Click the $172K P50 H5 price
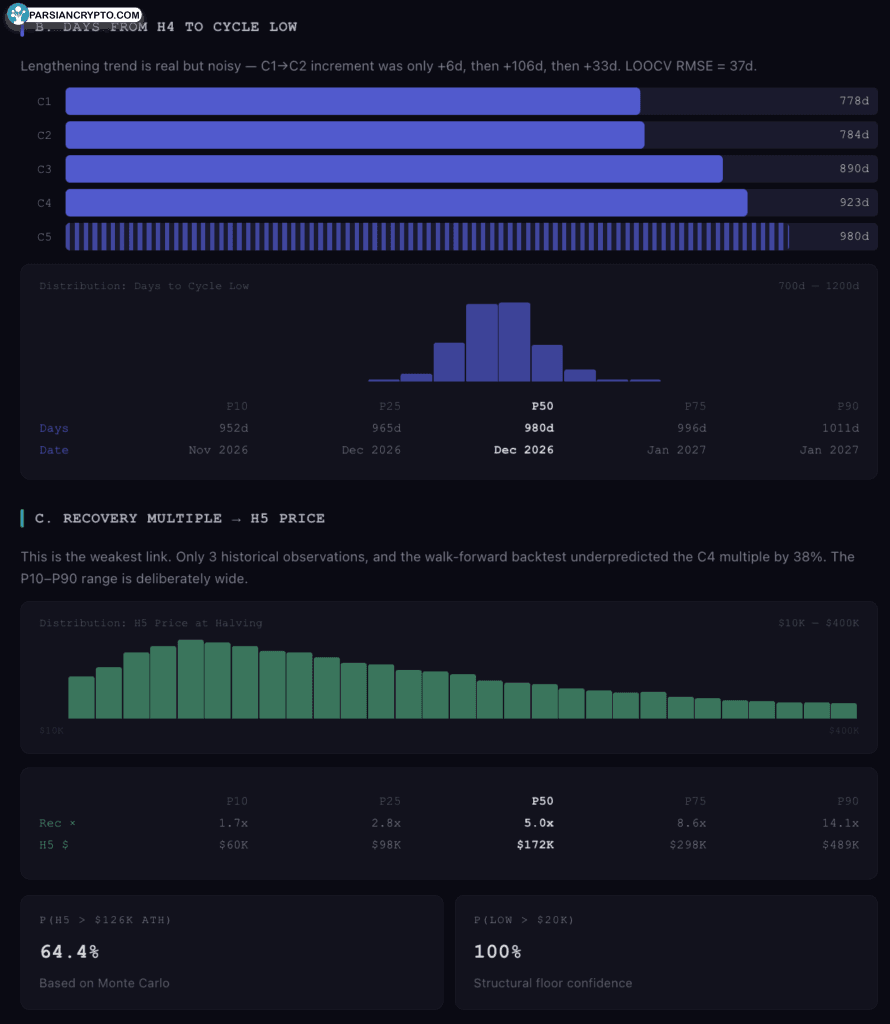The image size is (890, 1024). pos(535,845)
